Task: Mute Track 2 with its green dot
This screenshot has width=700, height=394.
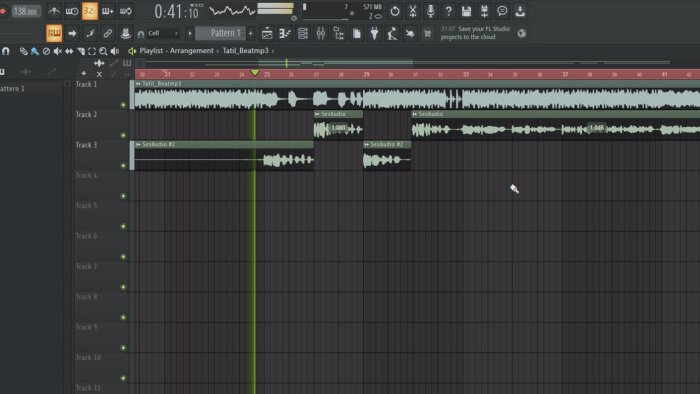Action: coord(123,135)
